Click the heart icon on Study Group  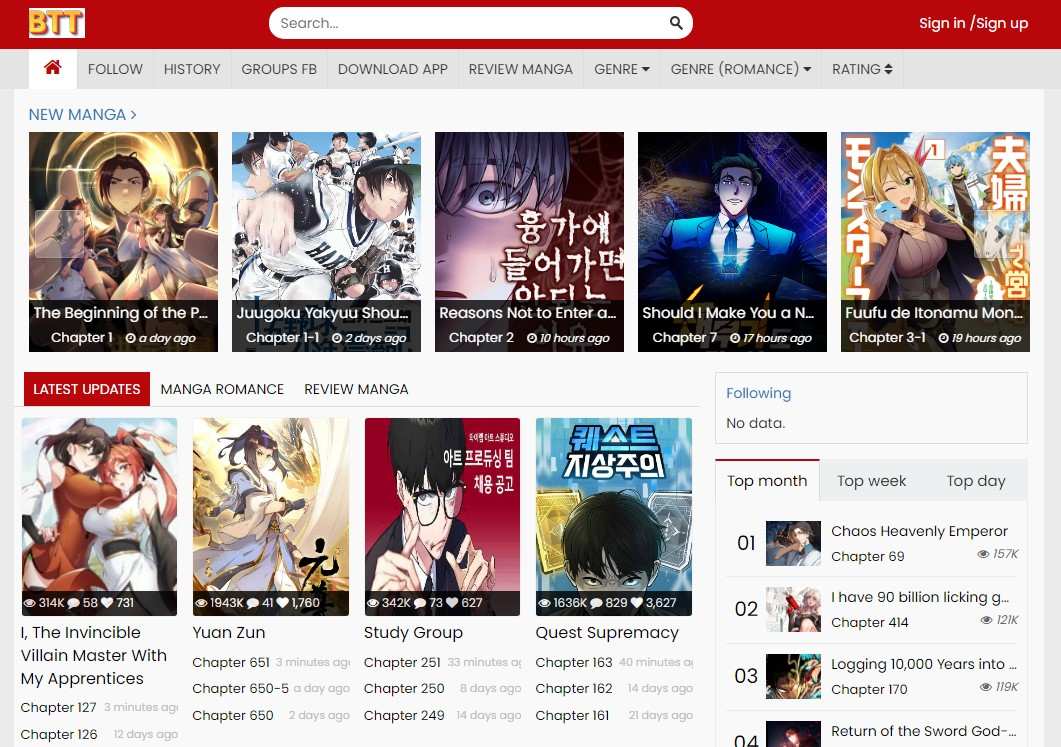453,602
